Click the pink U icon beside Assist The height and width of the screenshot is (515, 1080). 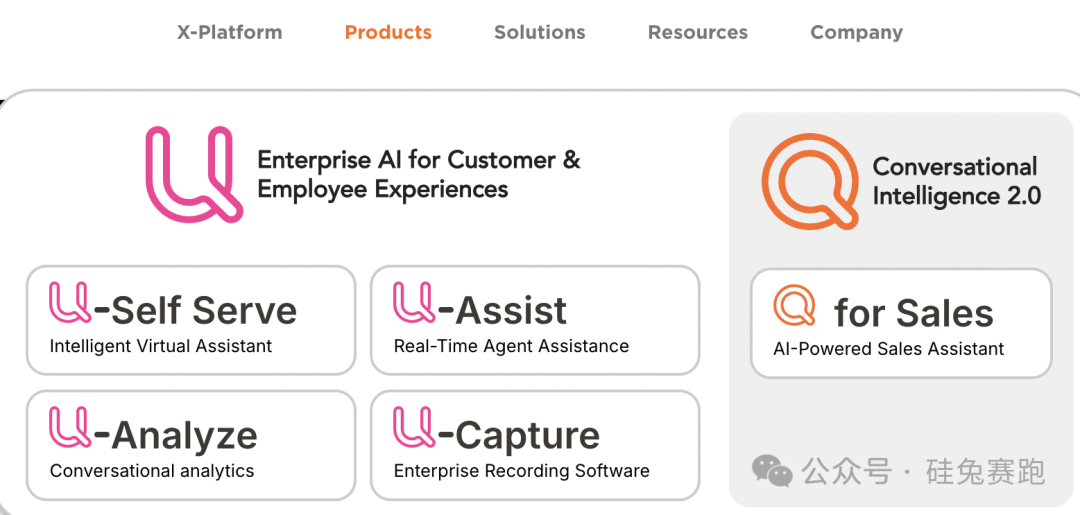tap(414, 304)
